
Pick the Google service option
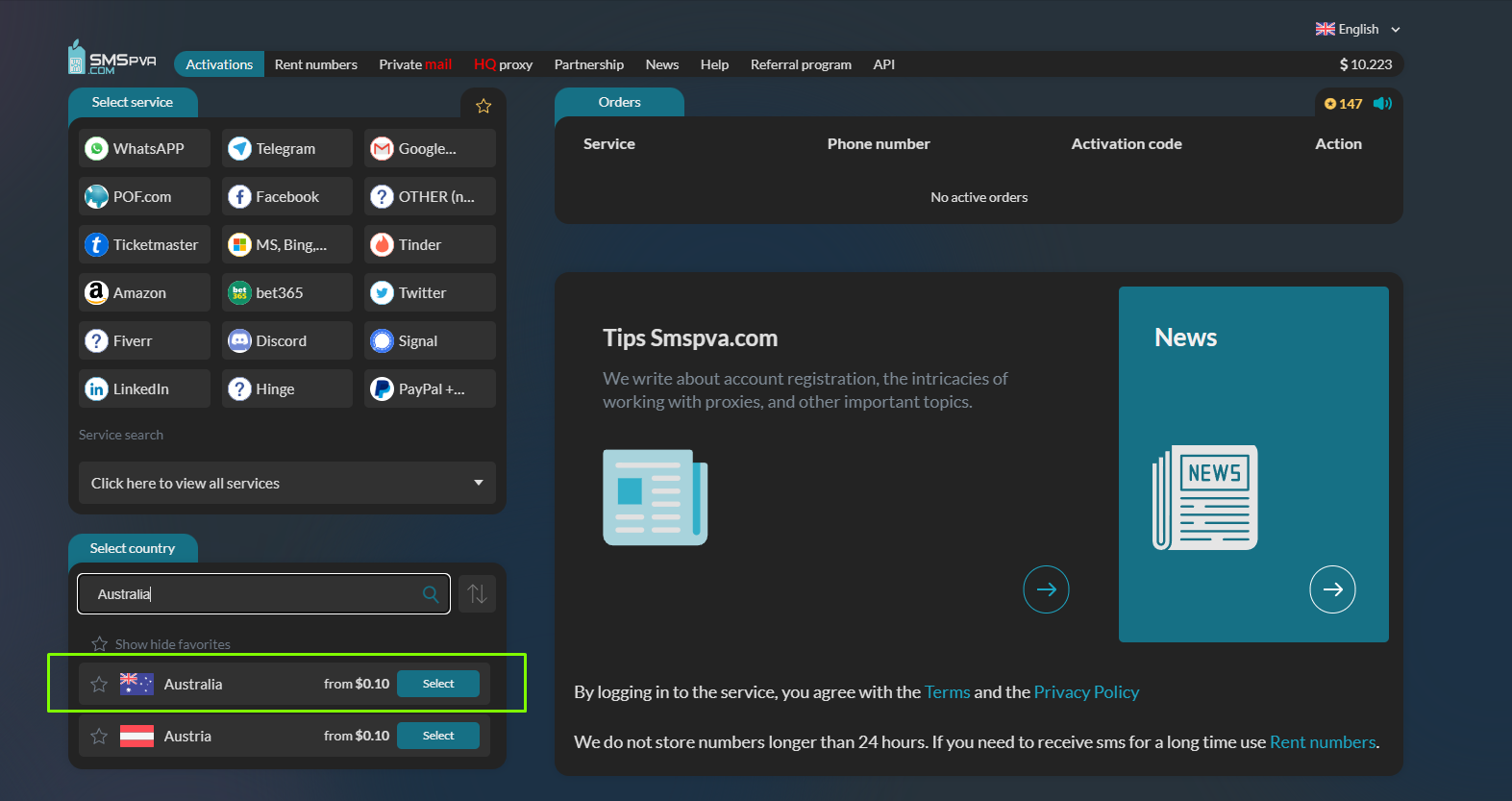430,148
